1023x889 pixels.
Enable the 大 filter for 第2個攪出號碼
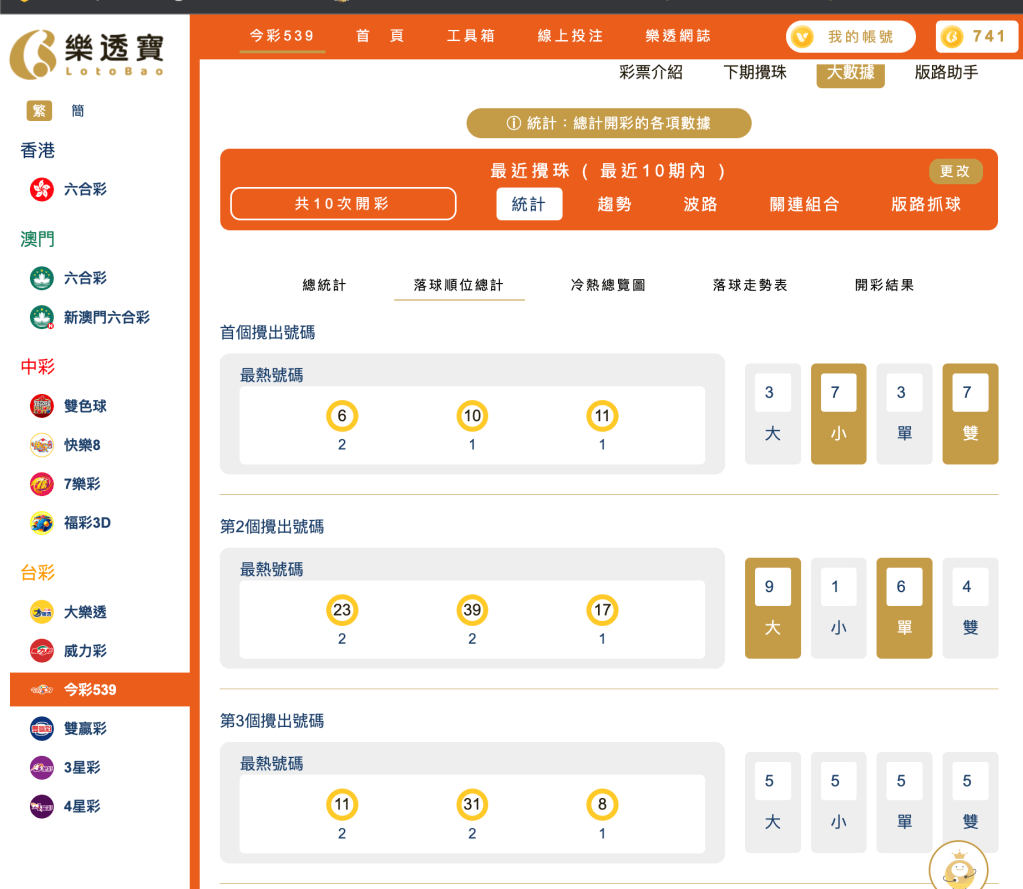pos(772,607)
